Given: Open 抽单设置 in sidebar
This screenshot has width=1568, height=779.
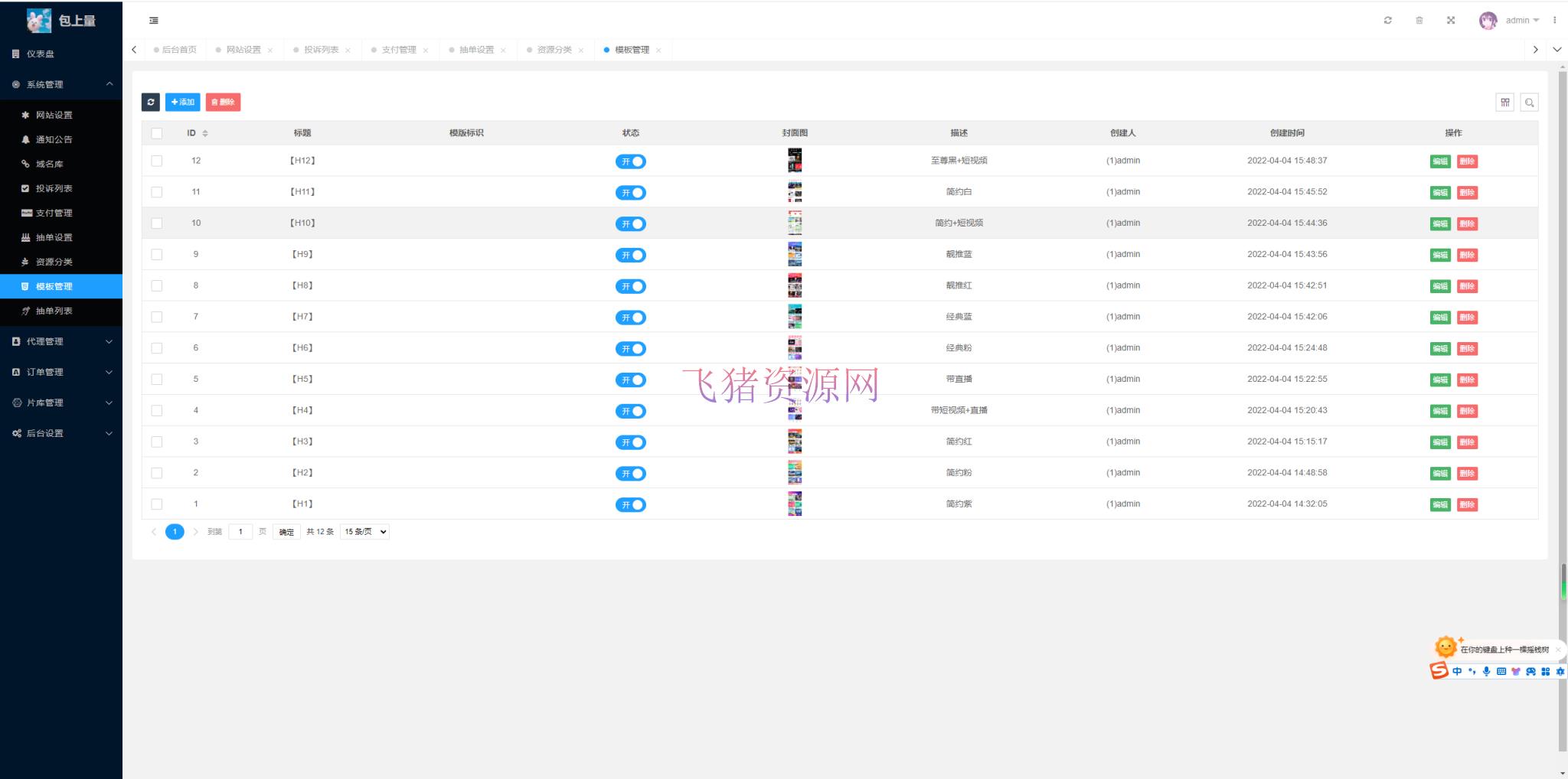Looking at the screenshot, I should pyautogui.click(x=61, y=237).
